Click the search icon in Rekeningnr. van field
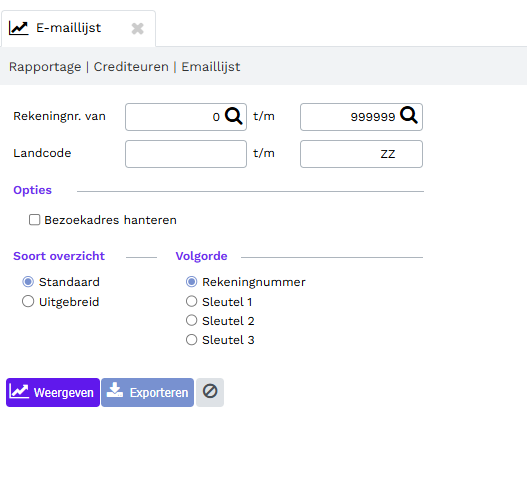The height and width of the screenshot is (504, 527). [234, 116]
